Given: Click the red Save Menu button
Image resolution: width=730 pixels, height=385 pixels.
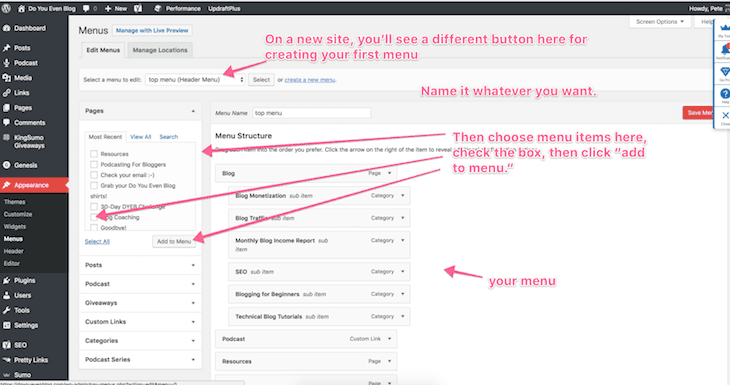Looking at the screenshot, I should (x=698, y=113).
